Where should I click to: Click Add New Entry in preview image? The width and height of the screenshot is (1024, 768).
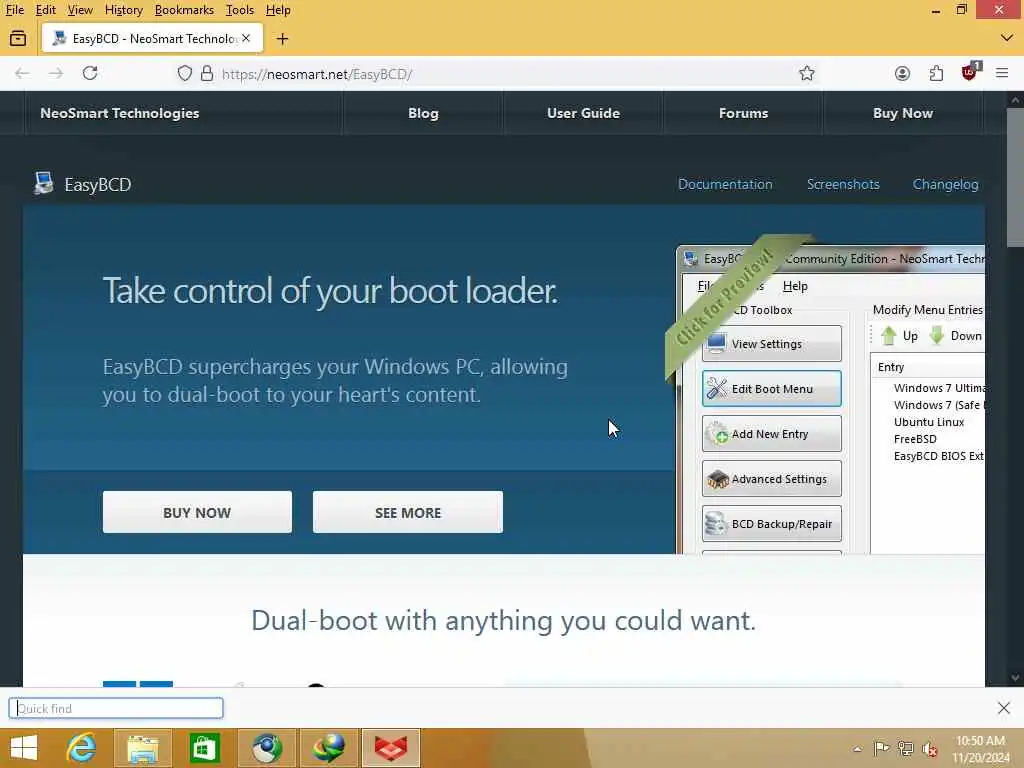[x=771, y=434]
